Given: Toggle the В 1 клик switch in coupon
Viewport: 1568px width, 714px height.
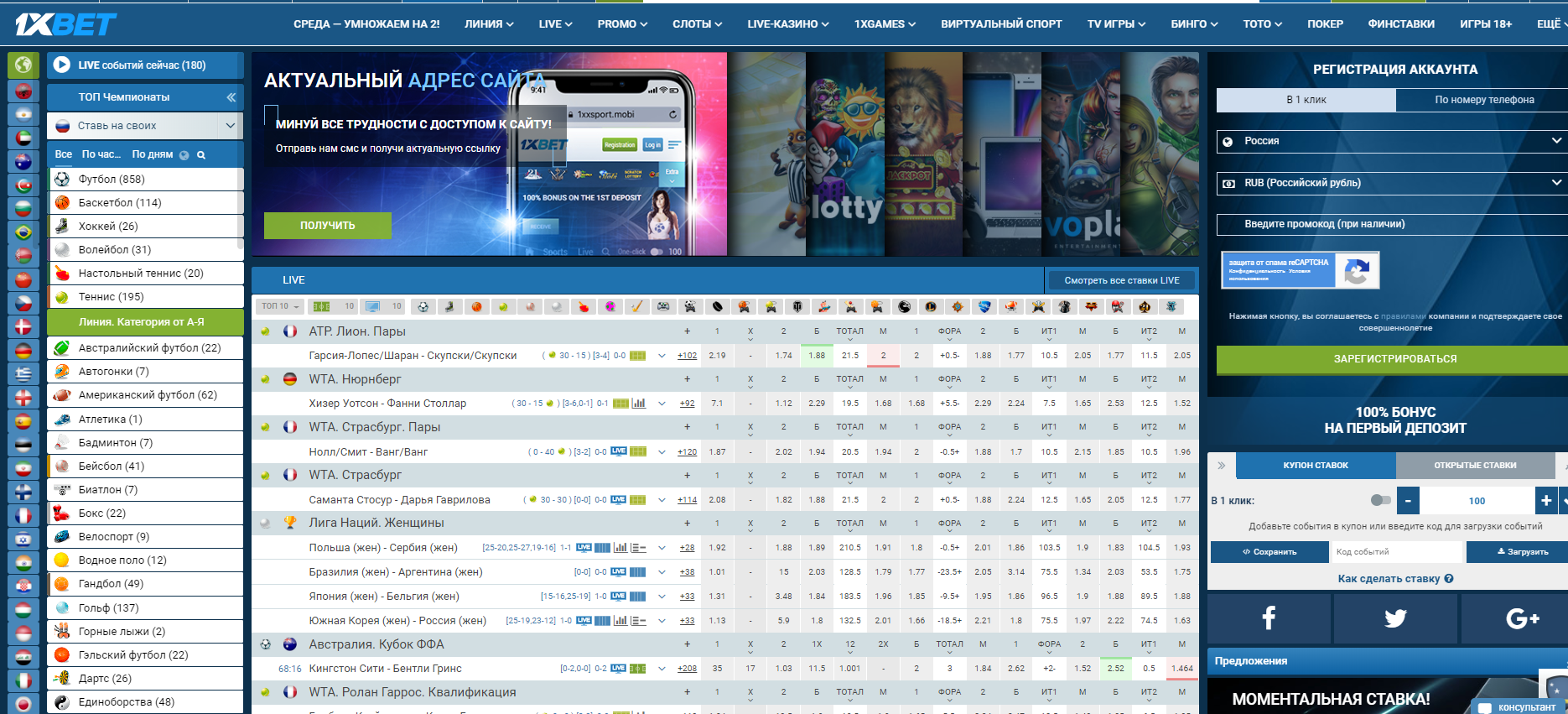Looking at the screenshot, I should pyautogui.click(x=1380, y=500).
